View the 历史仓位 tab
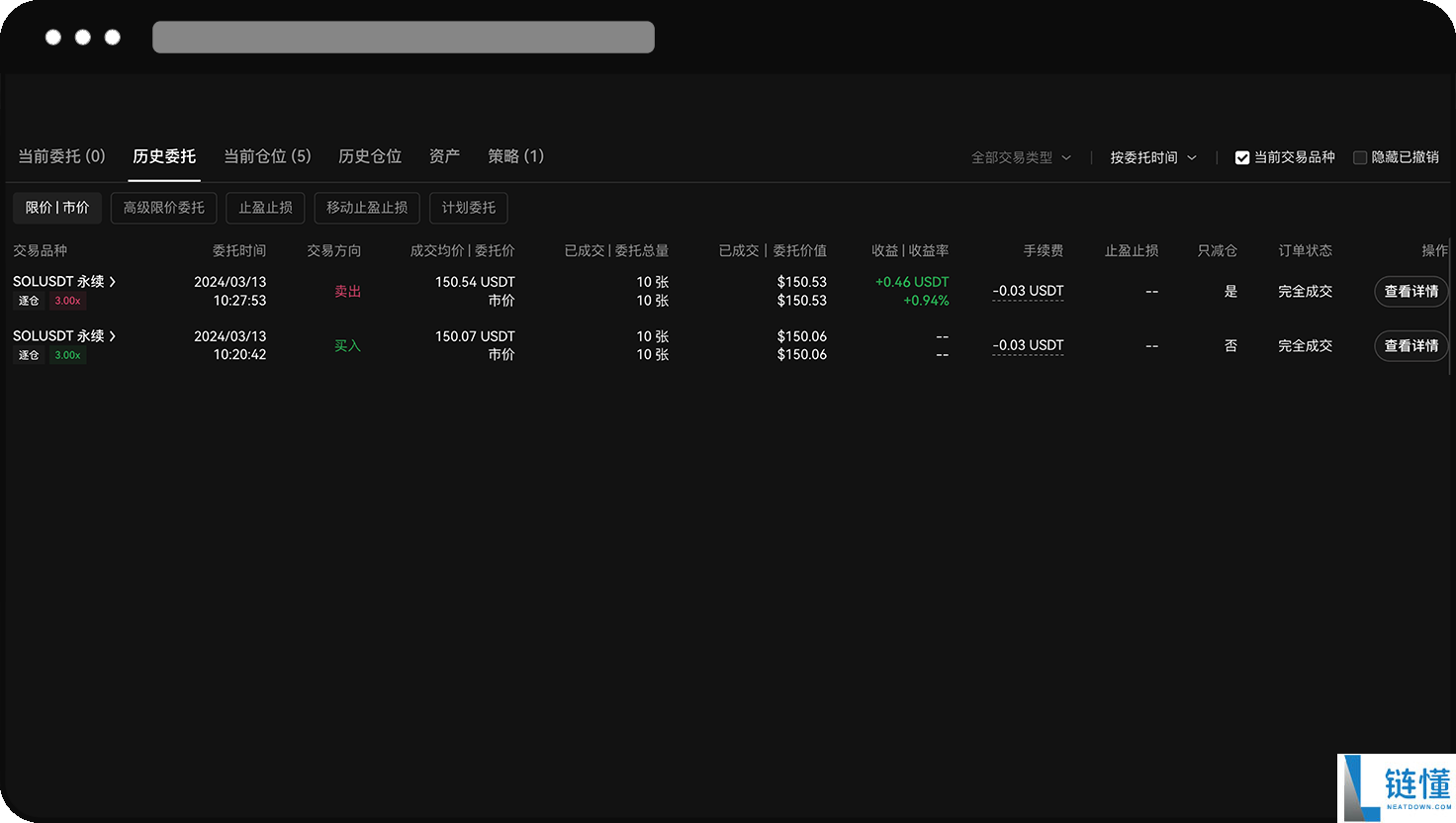The width and height of the screenshot is (1456, 823). click(x=369, y=155)
